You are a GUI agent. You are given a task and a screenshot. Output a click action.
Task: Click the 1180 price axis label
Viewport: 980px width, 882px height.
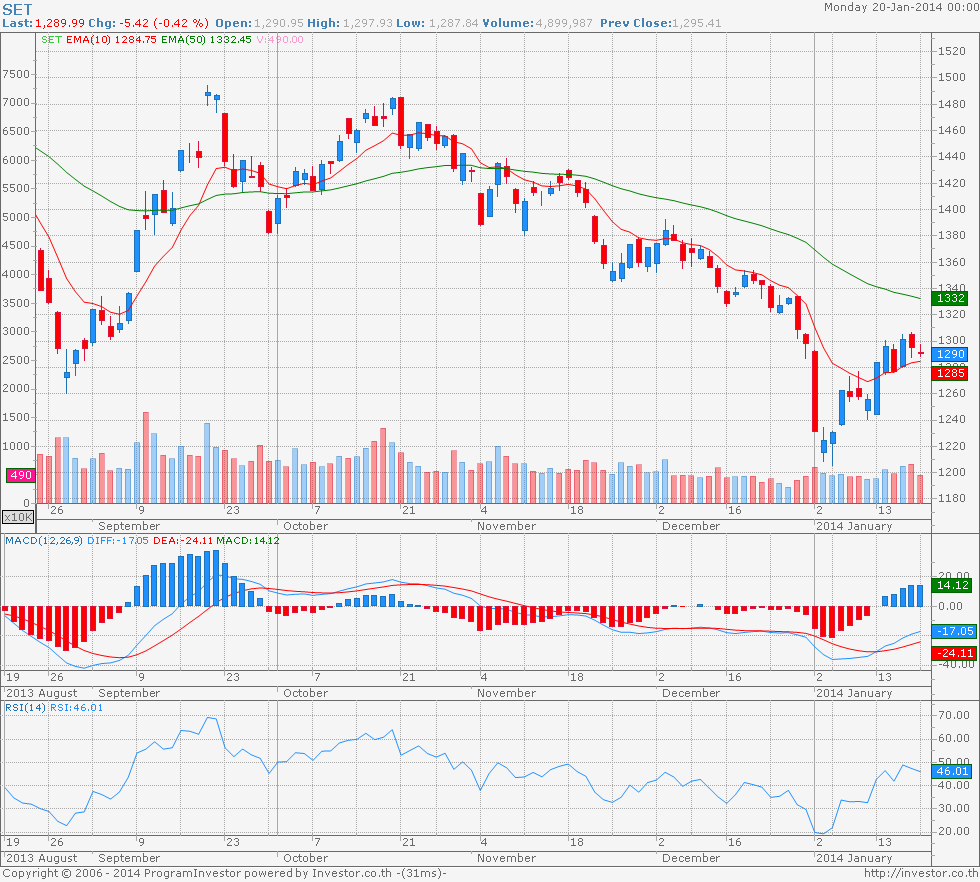951,499
